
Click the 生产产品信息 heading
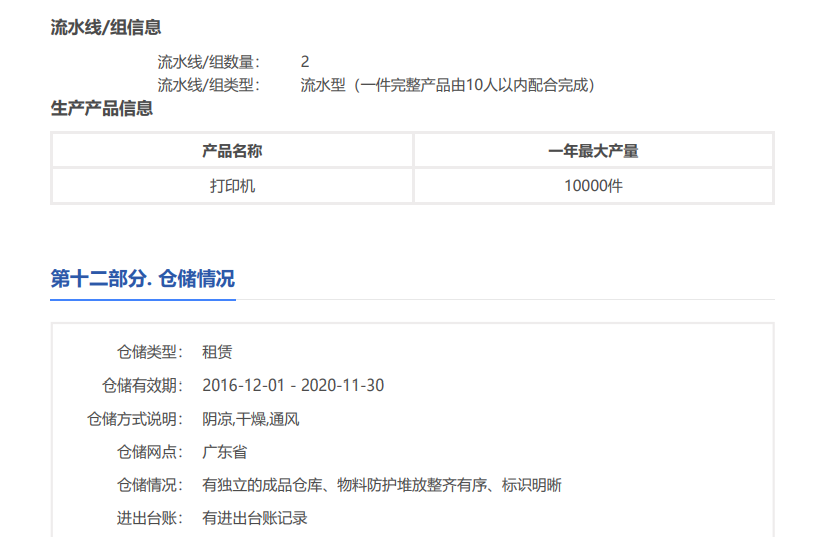click(102, 109)
